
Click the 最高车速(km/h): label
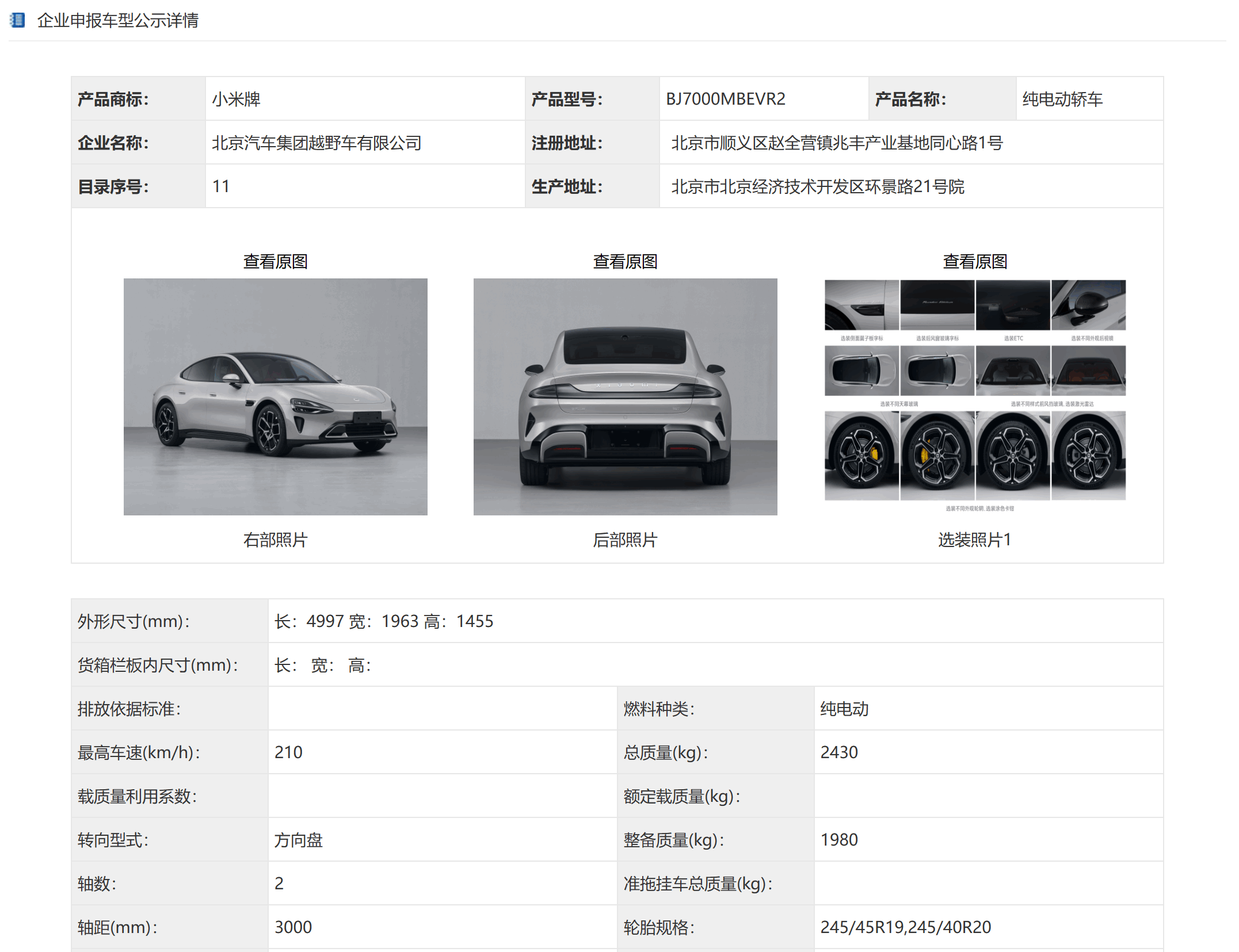tap(139, 752)
